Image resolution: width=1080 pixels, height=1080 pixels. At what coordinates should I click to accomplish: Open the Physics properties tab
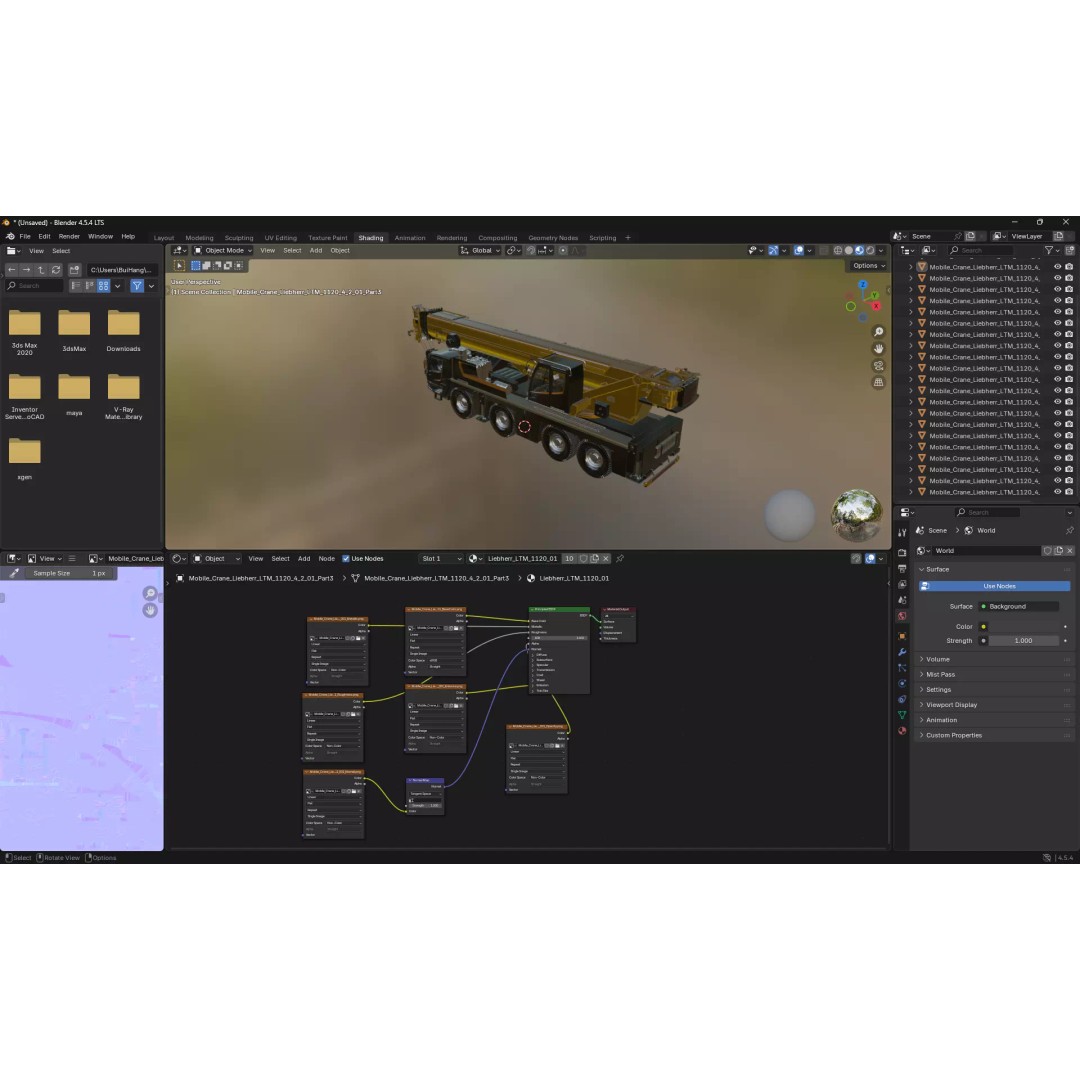click(902, 683)
